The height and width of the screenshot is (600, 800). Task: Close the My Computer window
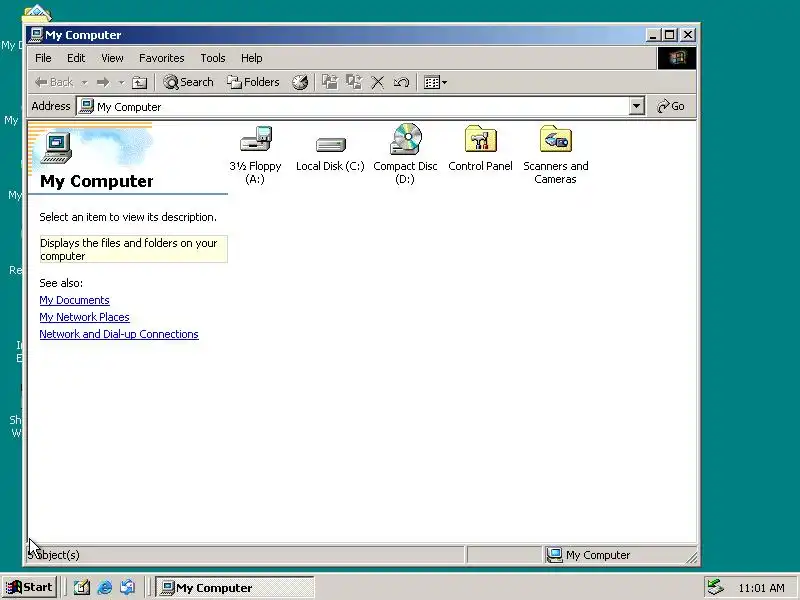(688, 35)
